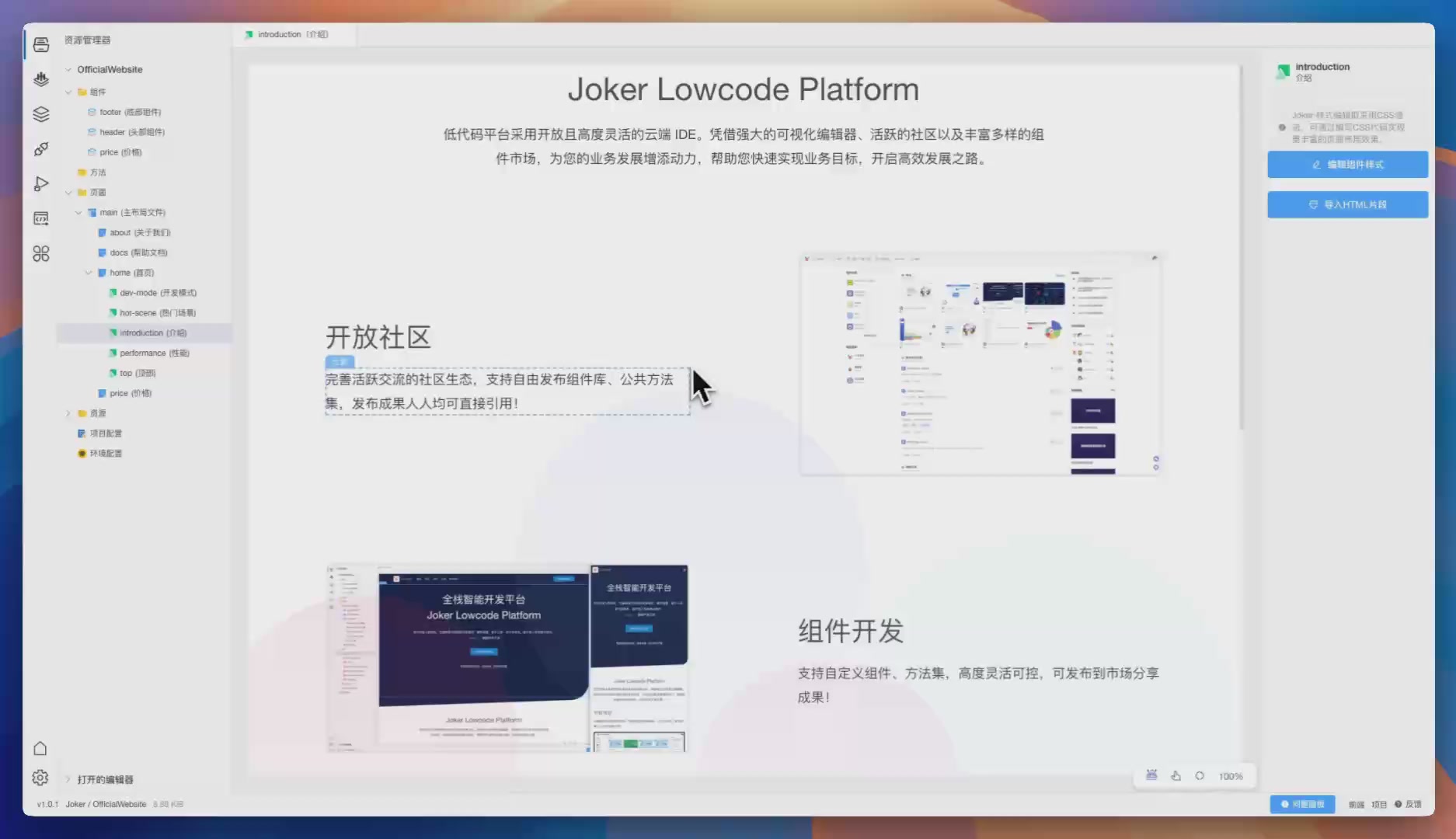This screenshot has height=839, width=1456.
Task: Click the component development screenshot image
Action: pos(507,658)
